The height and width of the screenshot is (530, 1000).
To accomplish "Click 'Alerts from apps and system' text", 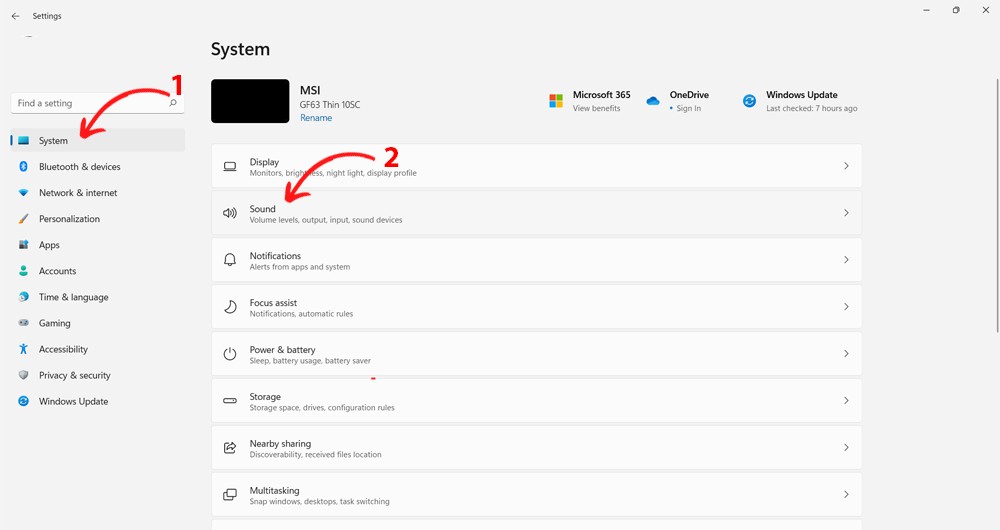I will pyautogui.click(x=300, y=267).
